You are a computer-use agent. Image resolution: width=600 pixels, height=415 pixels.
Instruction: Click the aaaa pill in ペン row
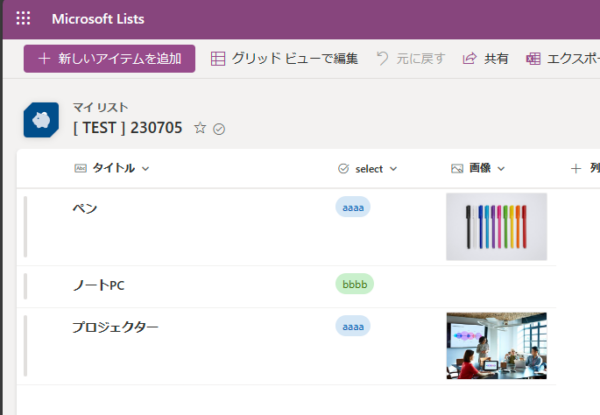pyautogui.click(x=353, y=207)
